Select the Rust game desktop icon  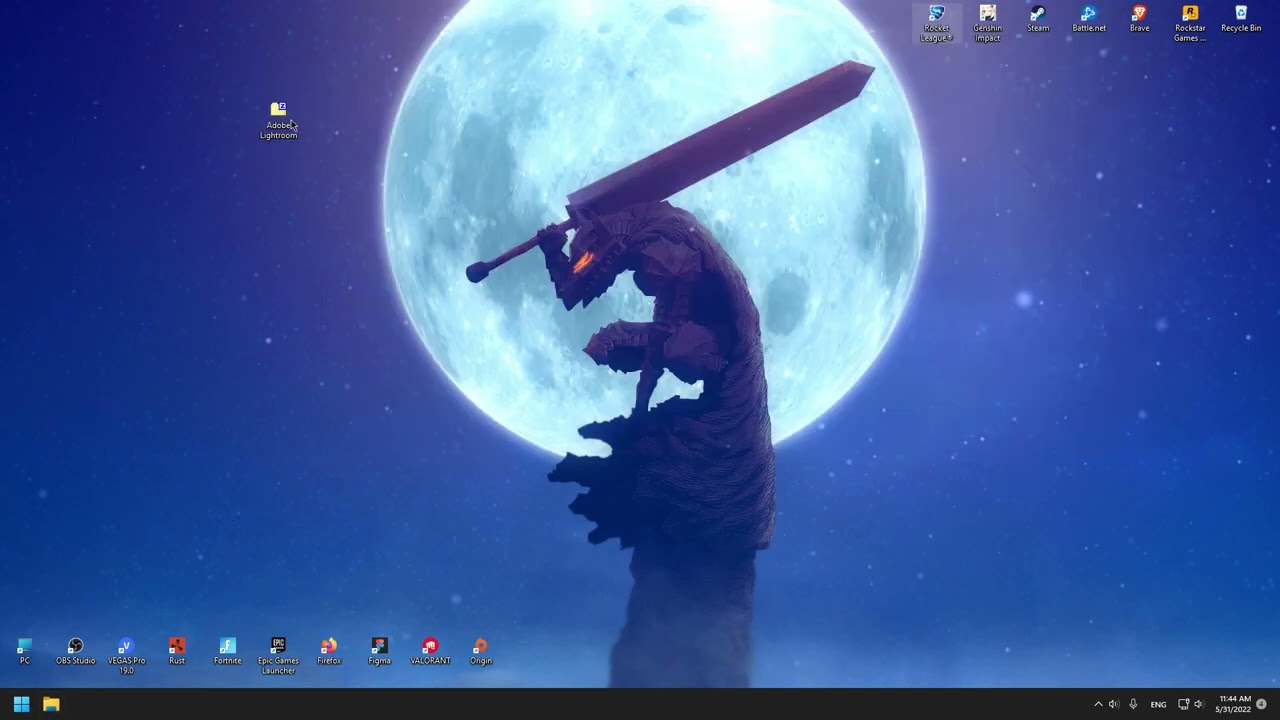[x=177, y=651]
